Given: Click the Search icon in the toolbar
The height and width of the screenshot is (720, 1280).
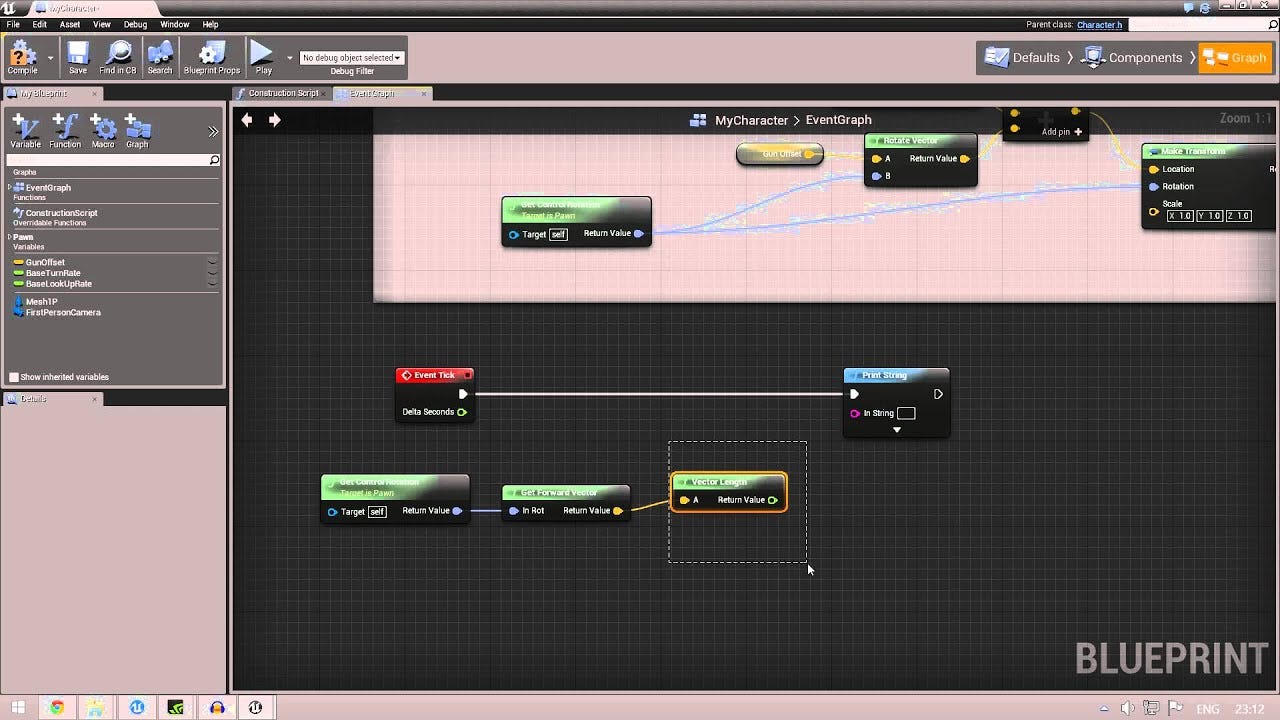Looking at the screenshot, I should [x=160, y=57].
